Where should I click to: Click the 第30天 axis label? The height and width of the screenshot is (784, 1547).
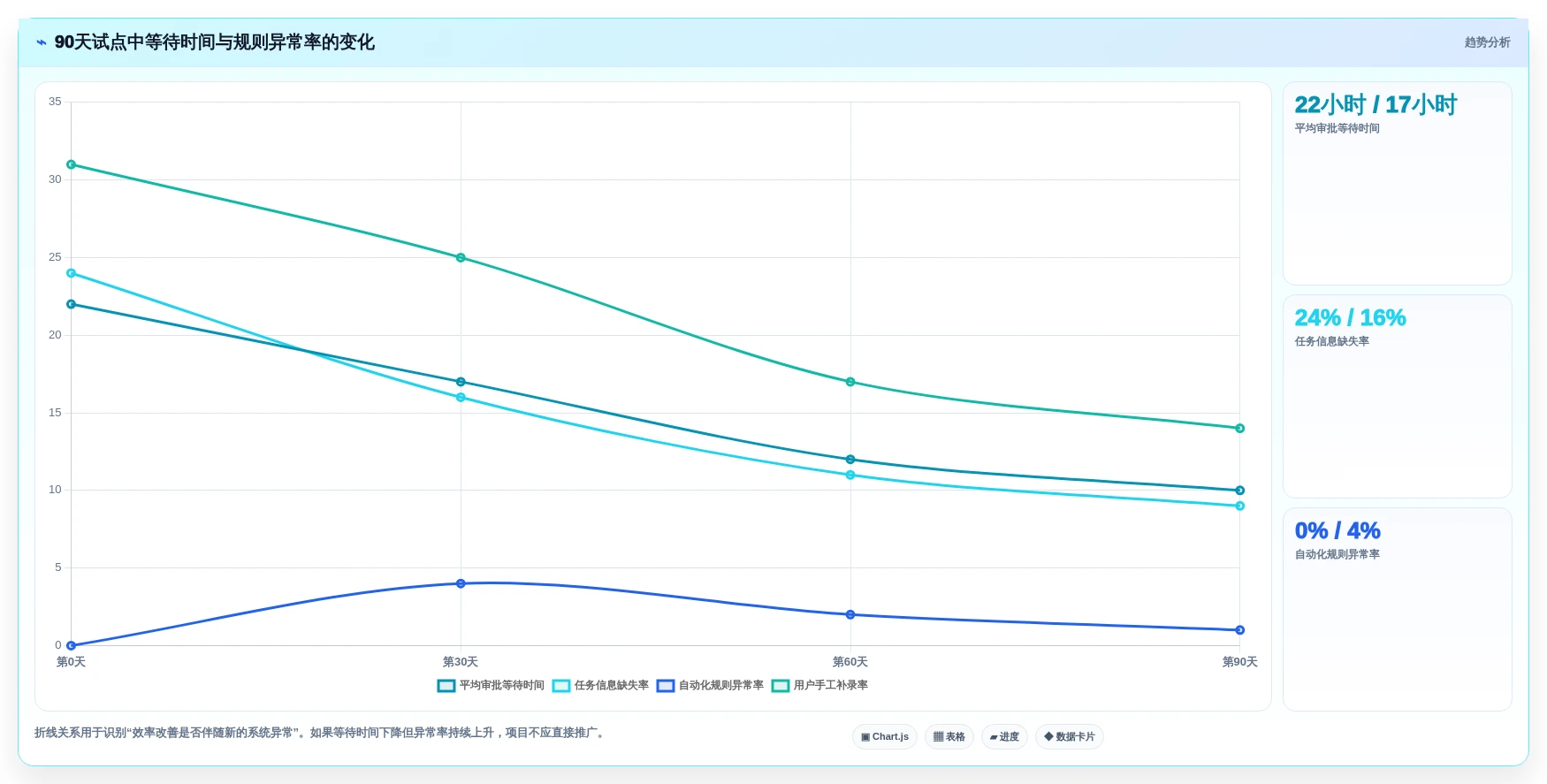coord(461,662)
